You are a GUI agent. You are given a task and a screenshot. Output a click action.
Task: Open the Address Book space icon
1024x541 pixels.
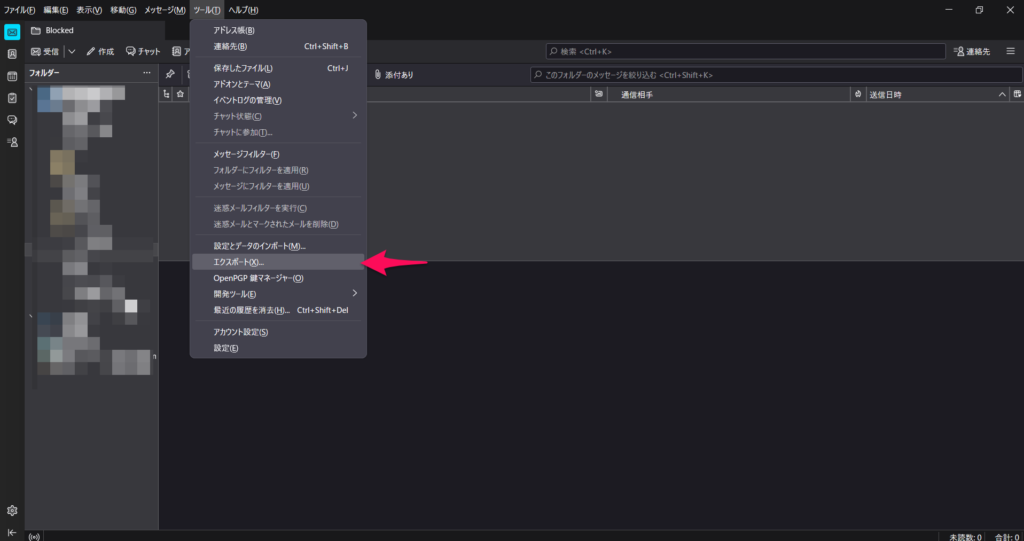point(12,54)
